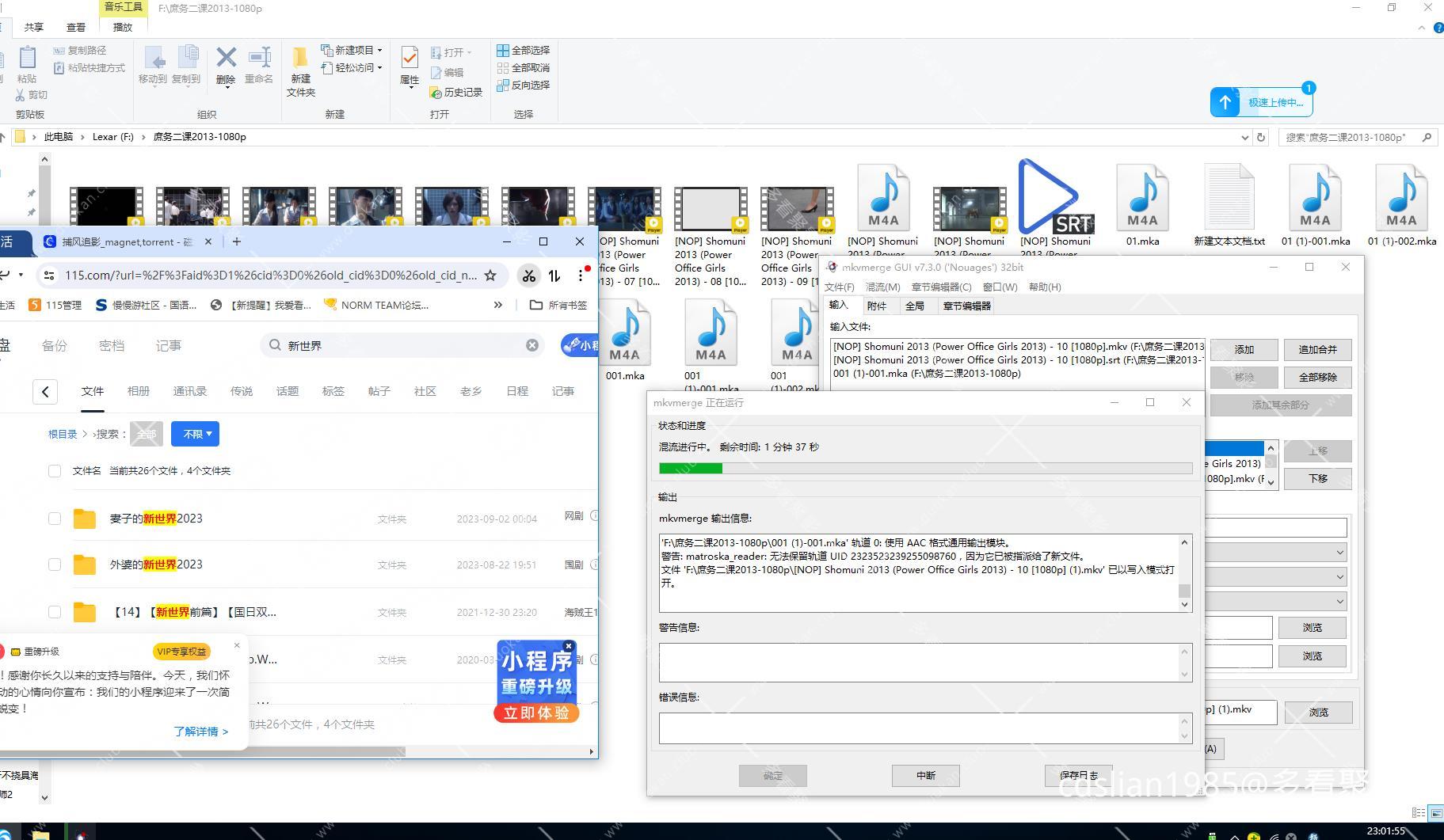
Task: Open the 不限 filter dropdown
Action: (196, 434)
